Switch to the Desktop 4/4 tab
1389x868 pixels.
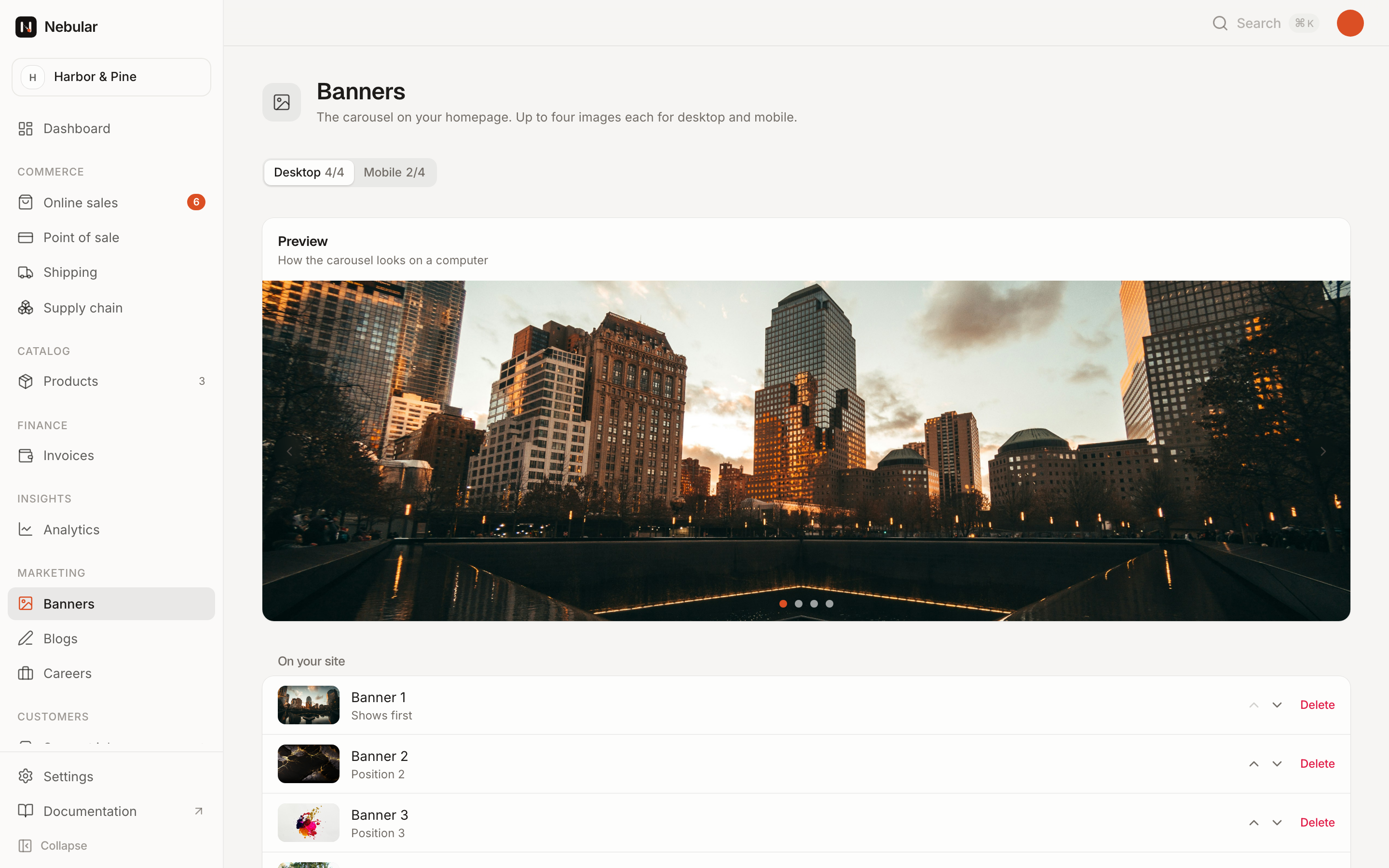pos(309,172)
